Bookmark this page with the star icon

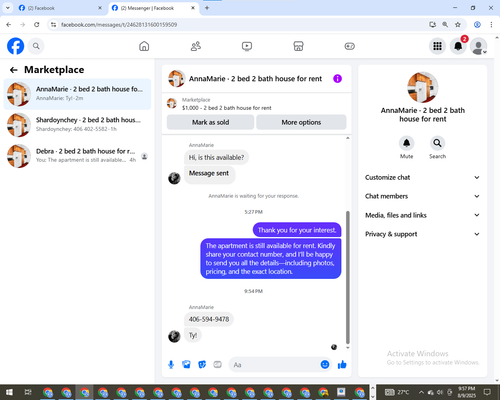[x=458, y=25]
